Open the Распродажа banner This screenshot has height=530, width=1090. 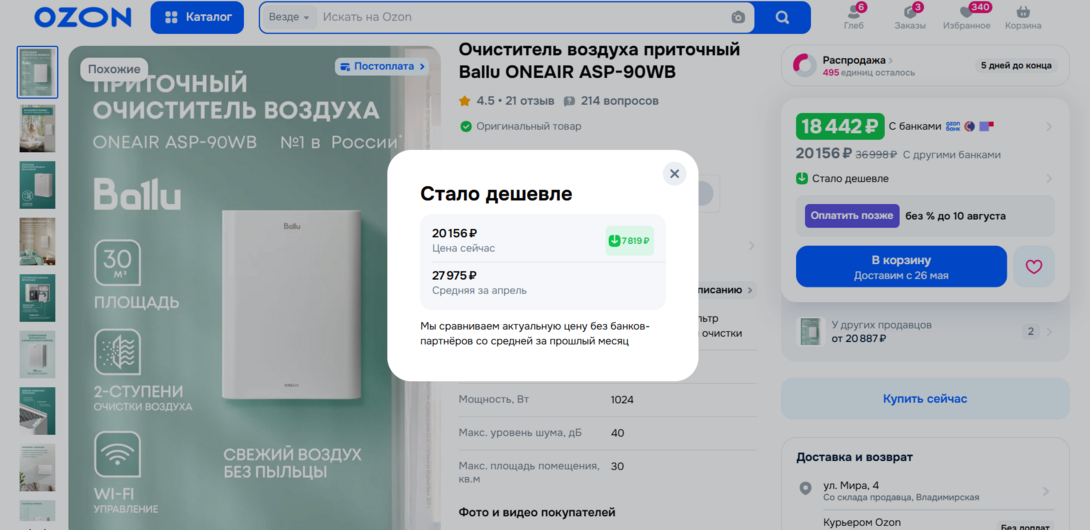[925, 65]
